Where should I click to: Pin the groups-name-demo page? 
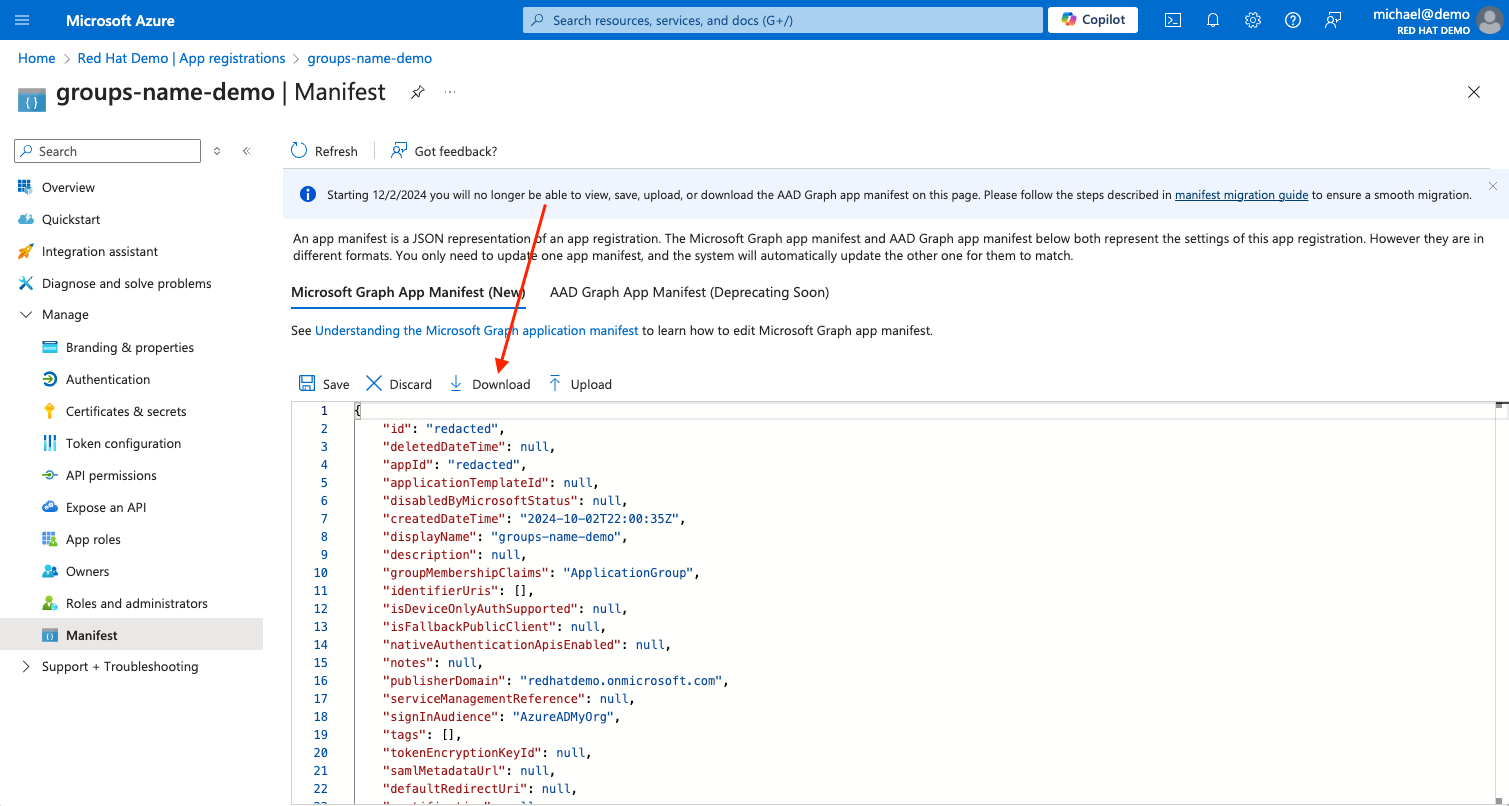click(417, 91)
